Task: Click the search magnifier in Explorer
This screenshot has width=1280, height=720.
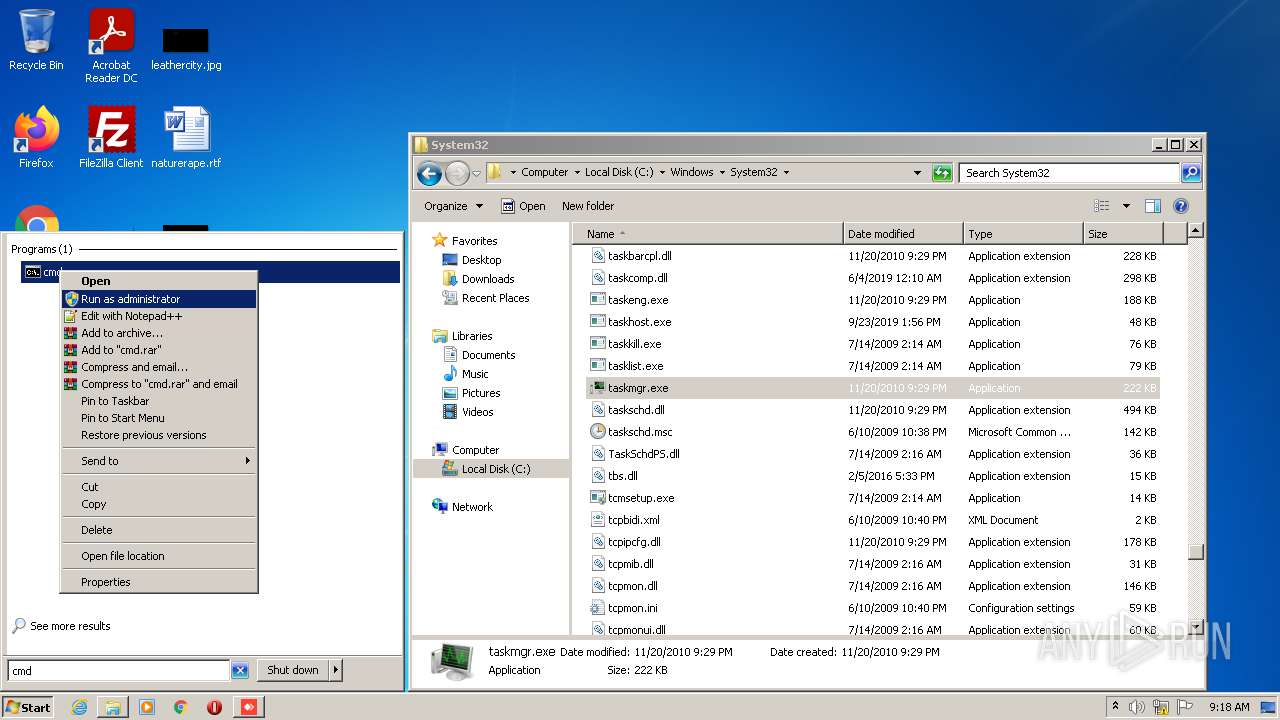Action: pyautogui.click(x=1190, y=173)
